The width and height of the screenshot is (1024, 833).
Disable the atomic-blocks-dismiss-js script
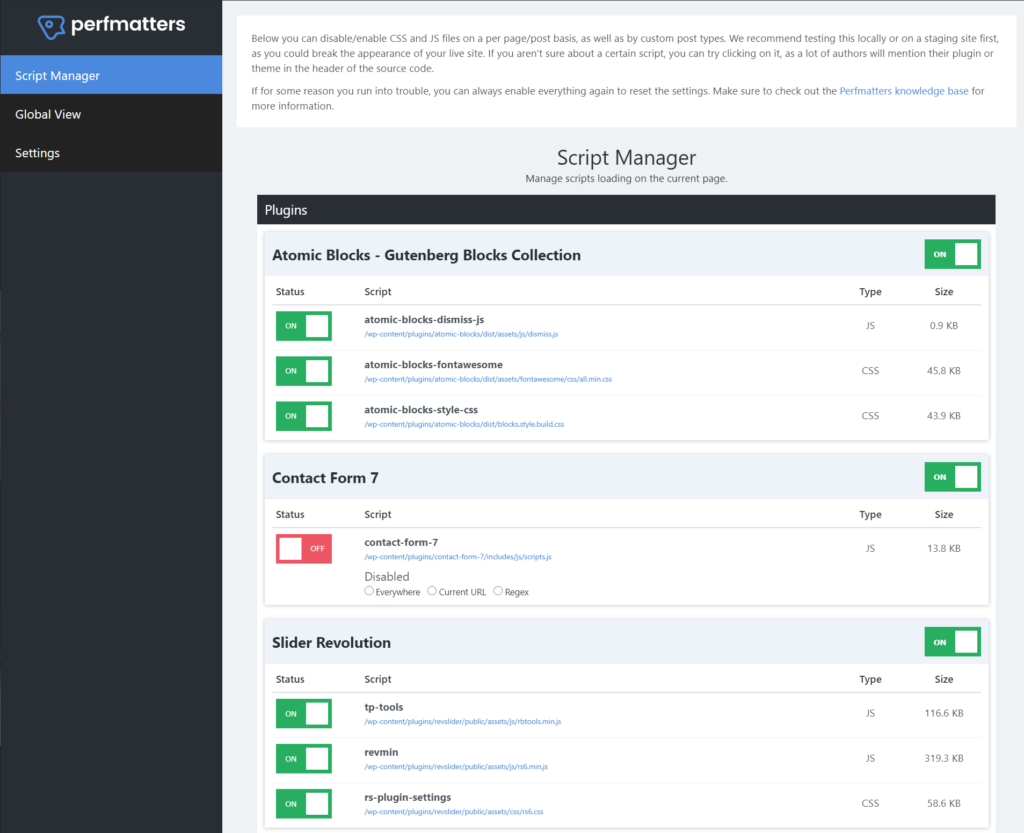click(x=303, y=326)
